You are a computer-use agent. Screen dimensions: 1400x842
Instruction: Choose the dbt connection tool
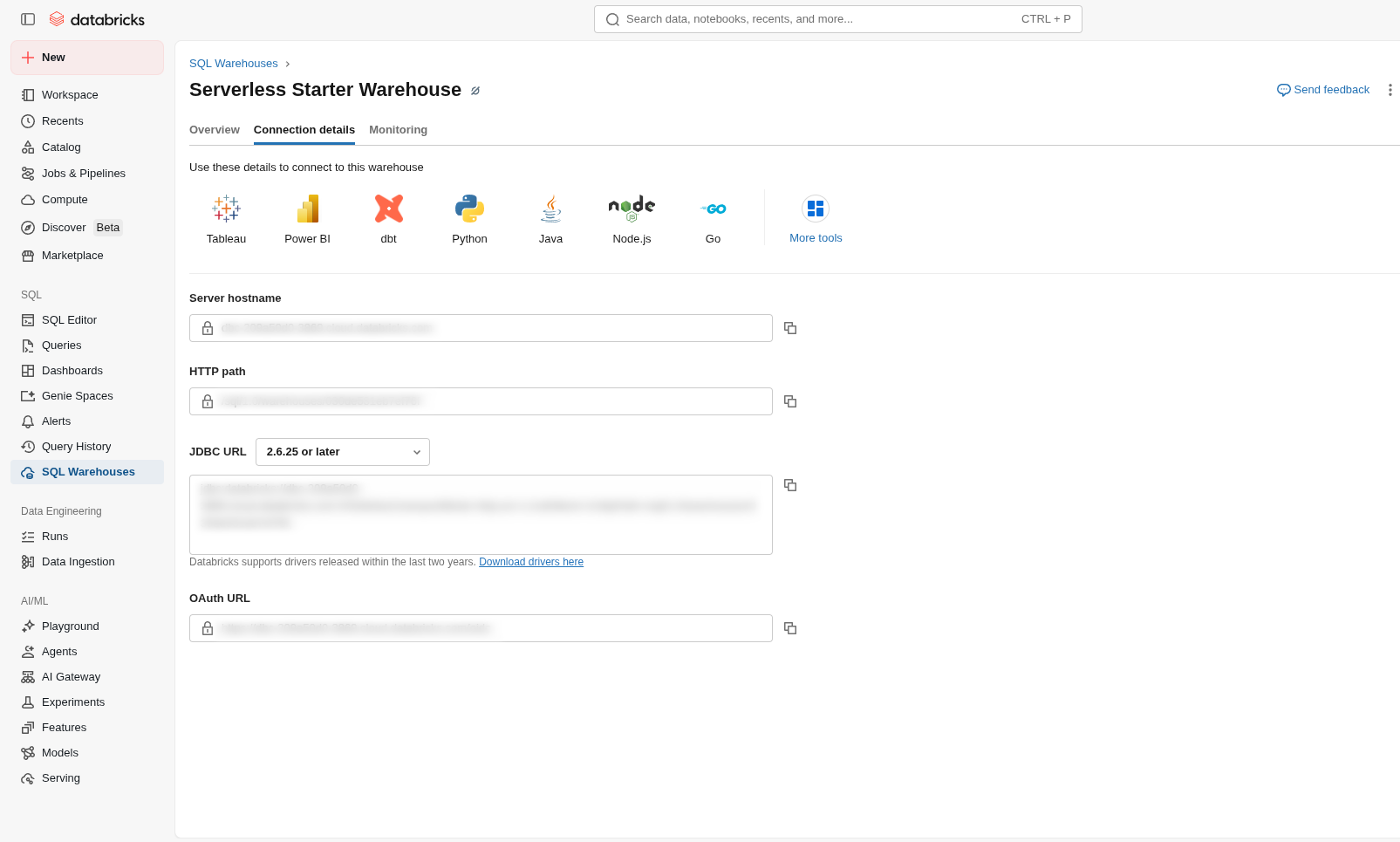[388, 220]
